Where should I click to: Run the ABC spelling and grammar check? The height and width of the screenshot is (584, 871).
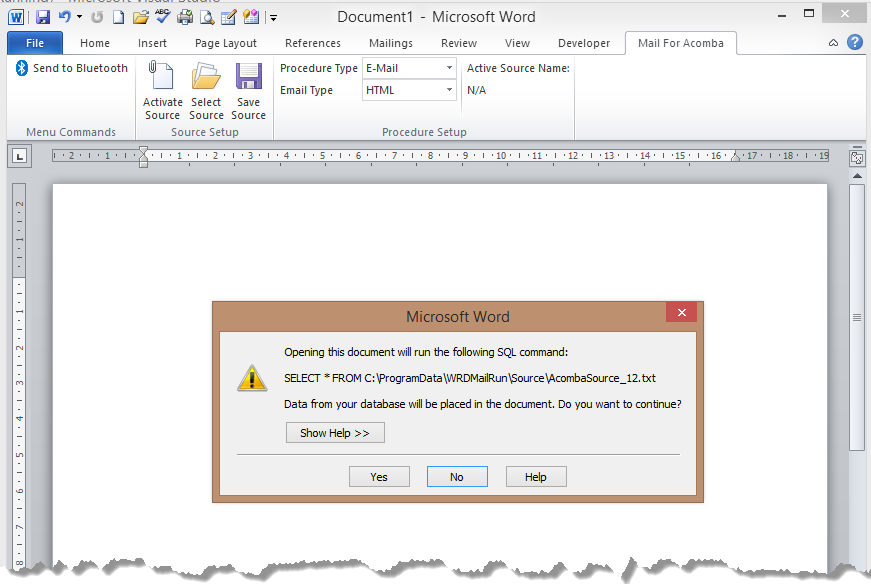click(163, 17)
